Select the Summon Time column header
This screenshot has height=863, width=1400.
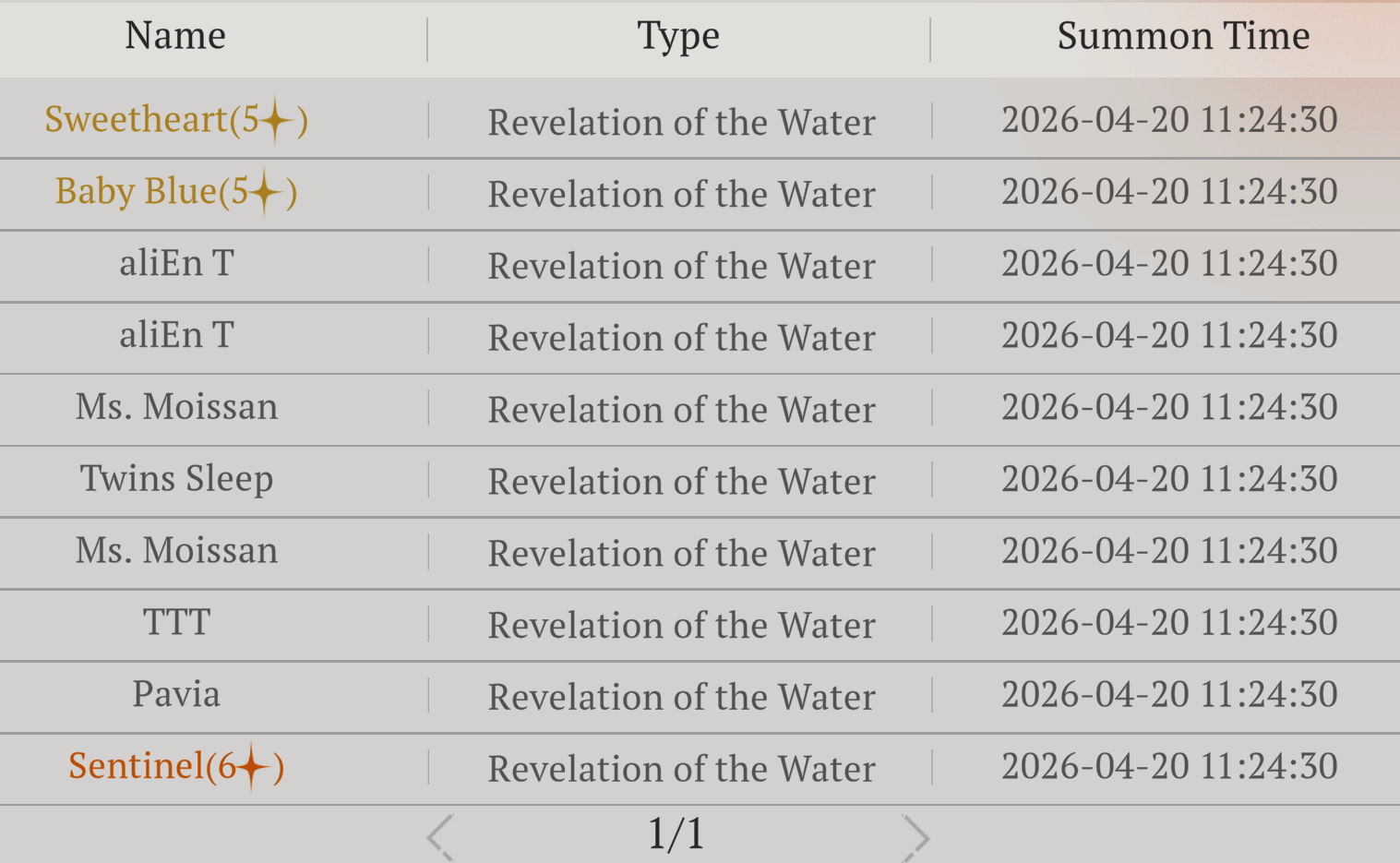click(x=1183, y=36)
